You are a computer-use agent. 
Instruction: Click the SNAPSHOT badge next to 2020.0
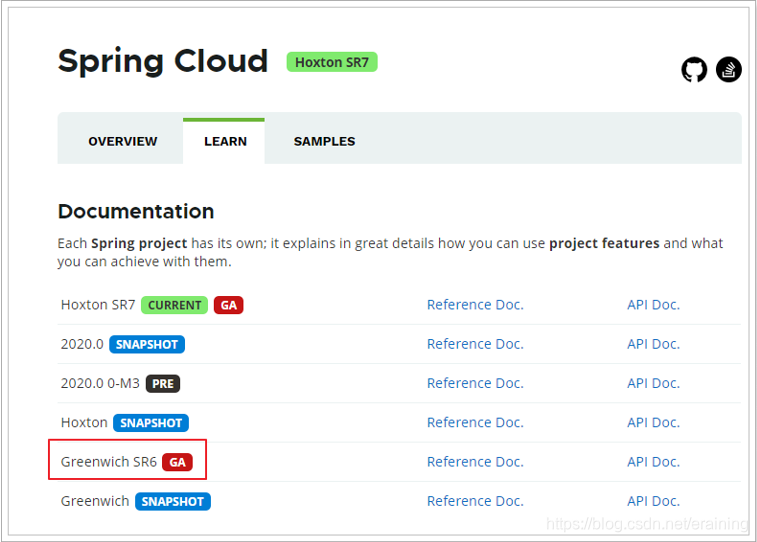coord(147,344)
